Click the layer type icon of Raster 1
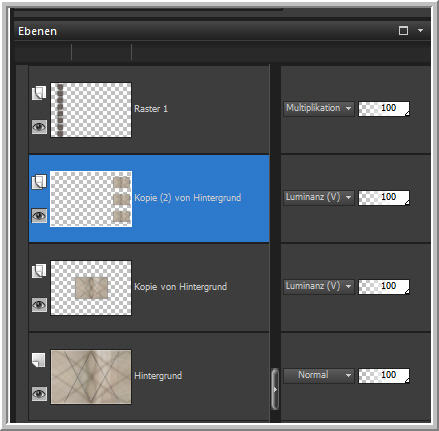 (x=39, y=93)
